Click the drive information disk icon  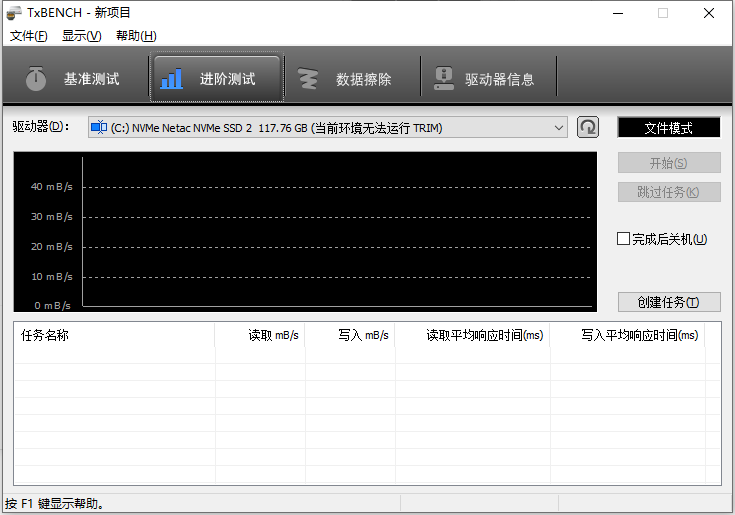443,78
